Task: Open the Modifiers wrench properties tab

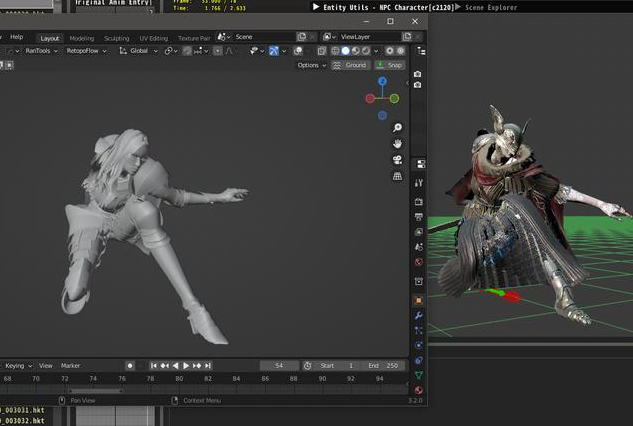Action: [419, 315]
